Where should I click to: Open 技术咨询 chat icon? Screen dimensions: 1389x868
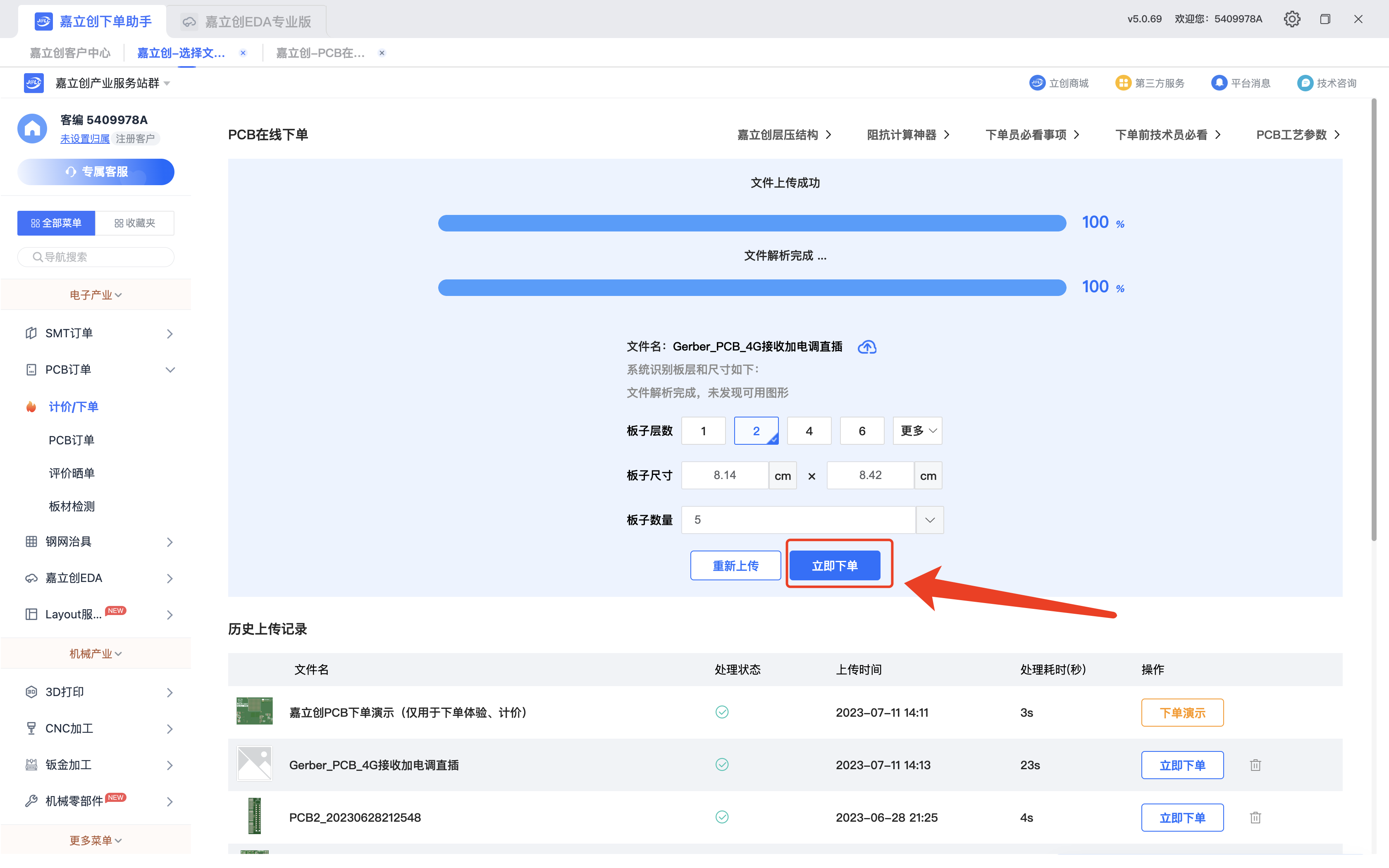pos(1305,83)
